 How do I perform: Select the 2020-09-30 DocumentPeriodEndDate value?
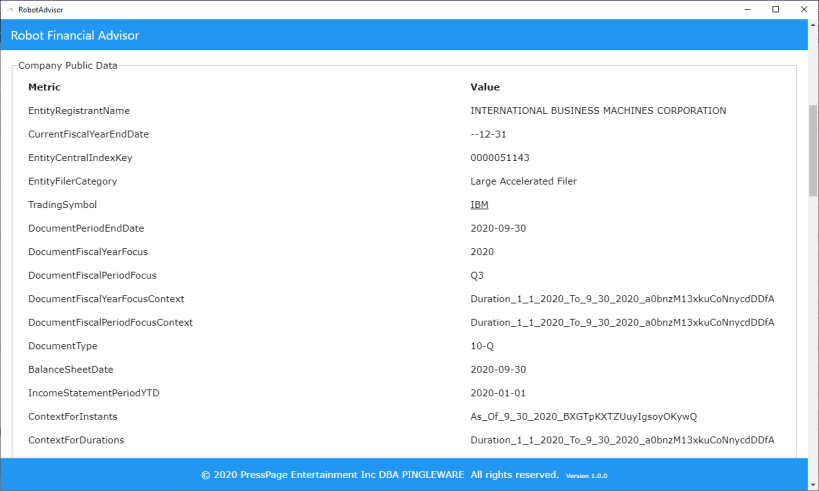(498, 228)
